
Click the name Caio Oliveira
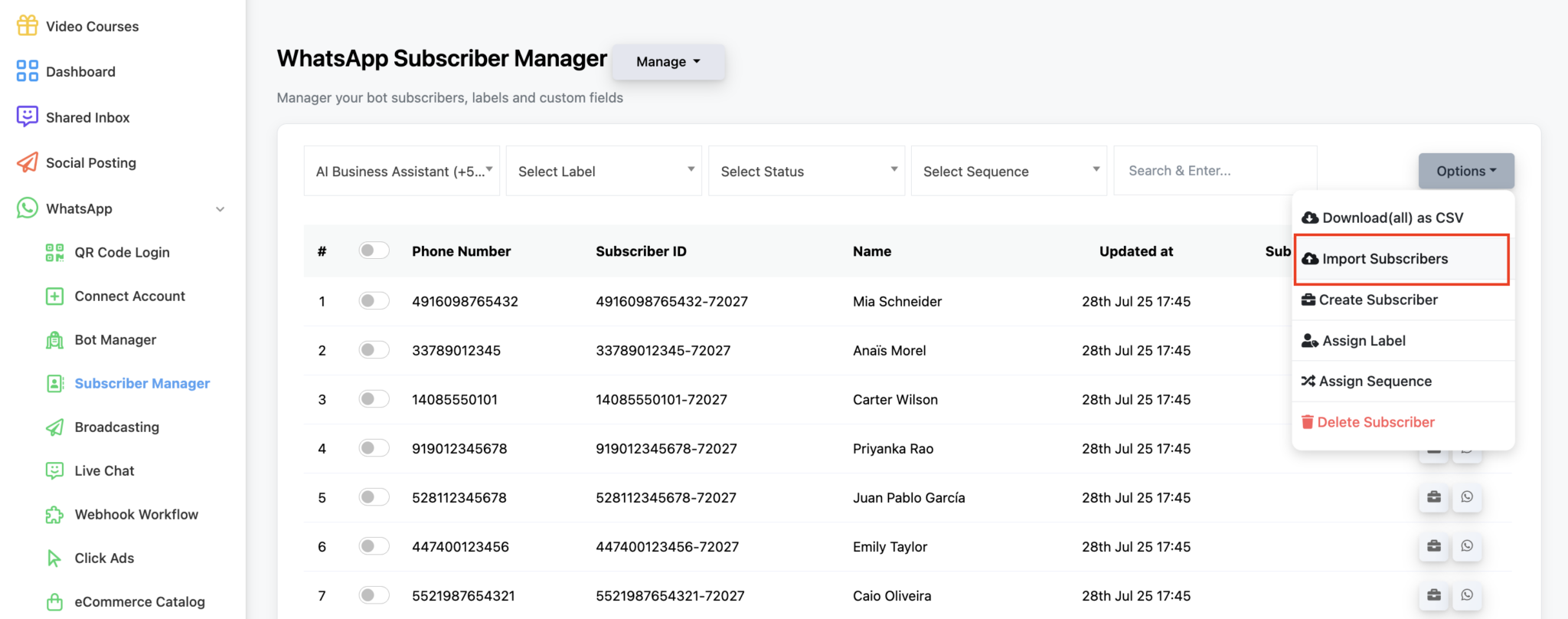[x=892, y=595]
